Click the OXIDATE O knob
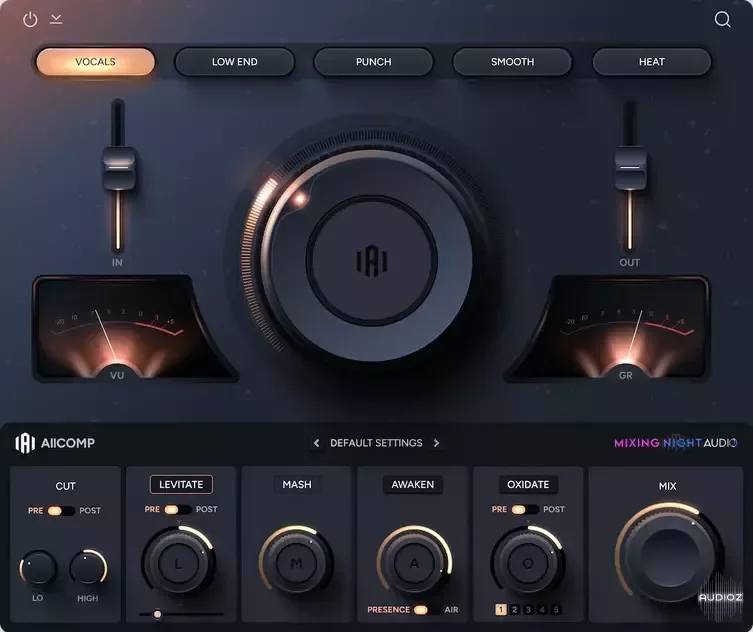This screenshot has width=753, height=632. click(527, 563)
